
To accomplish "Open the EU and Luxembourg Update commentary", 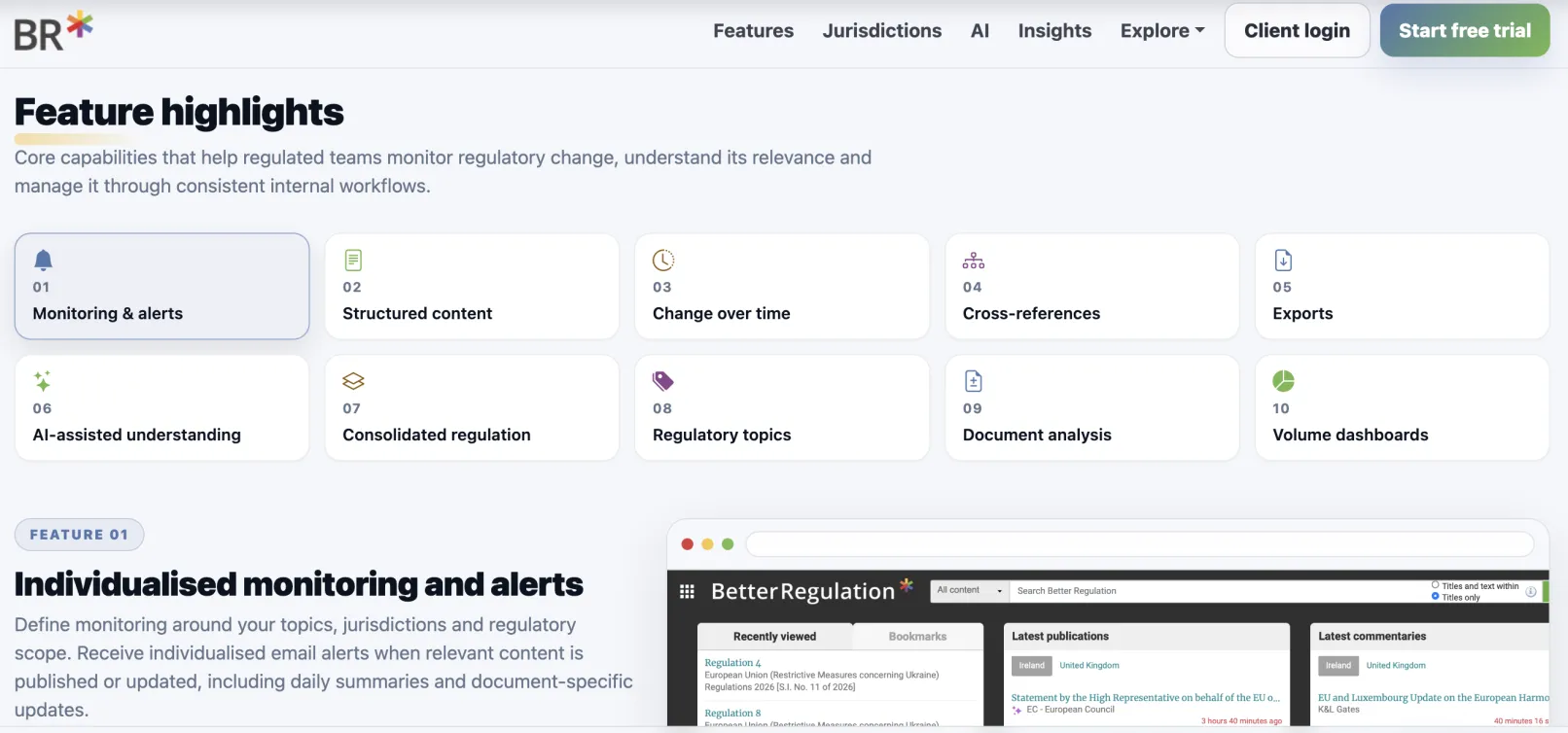I will [x=1433, y=698].
